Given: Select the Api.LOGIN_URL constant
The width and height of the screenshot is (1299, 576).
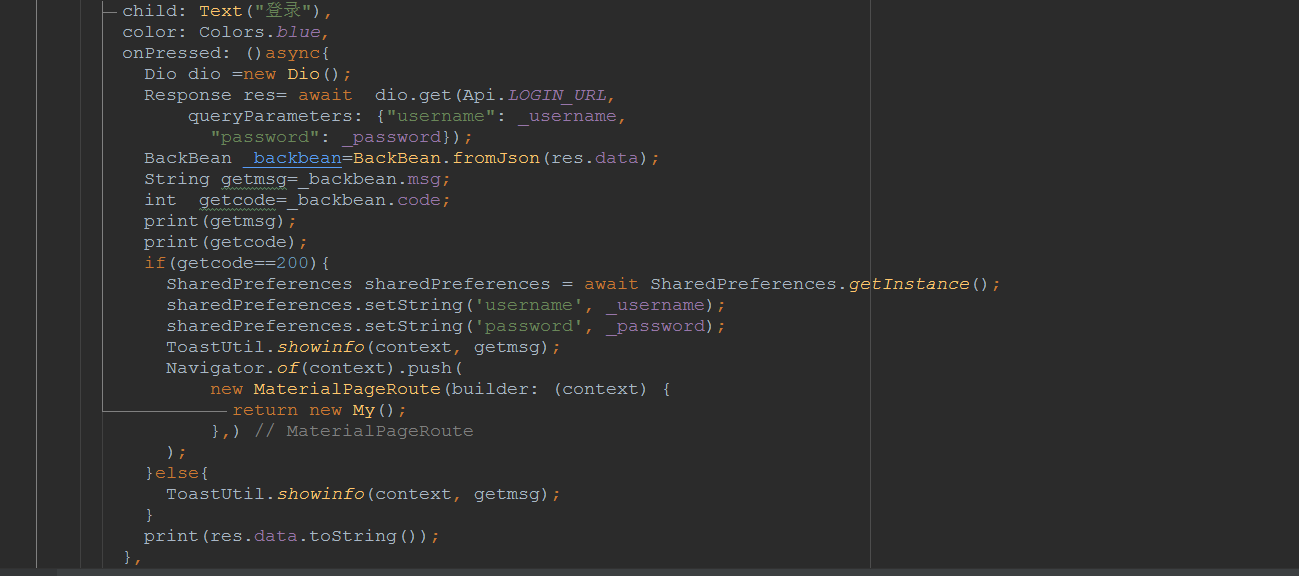Looking at the screenshot, I should pyautogui.click(x=534, y=95).
